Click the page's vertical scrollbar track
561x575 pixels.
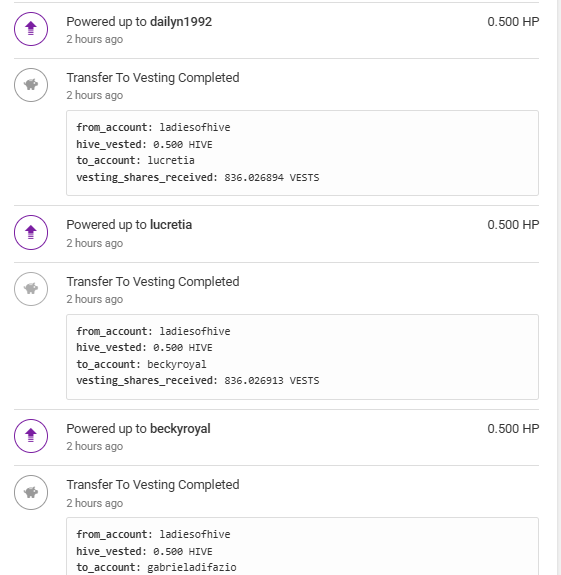click(x=559, y=288)
